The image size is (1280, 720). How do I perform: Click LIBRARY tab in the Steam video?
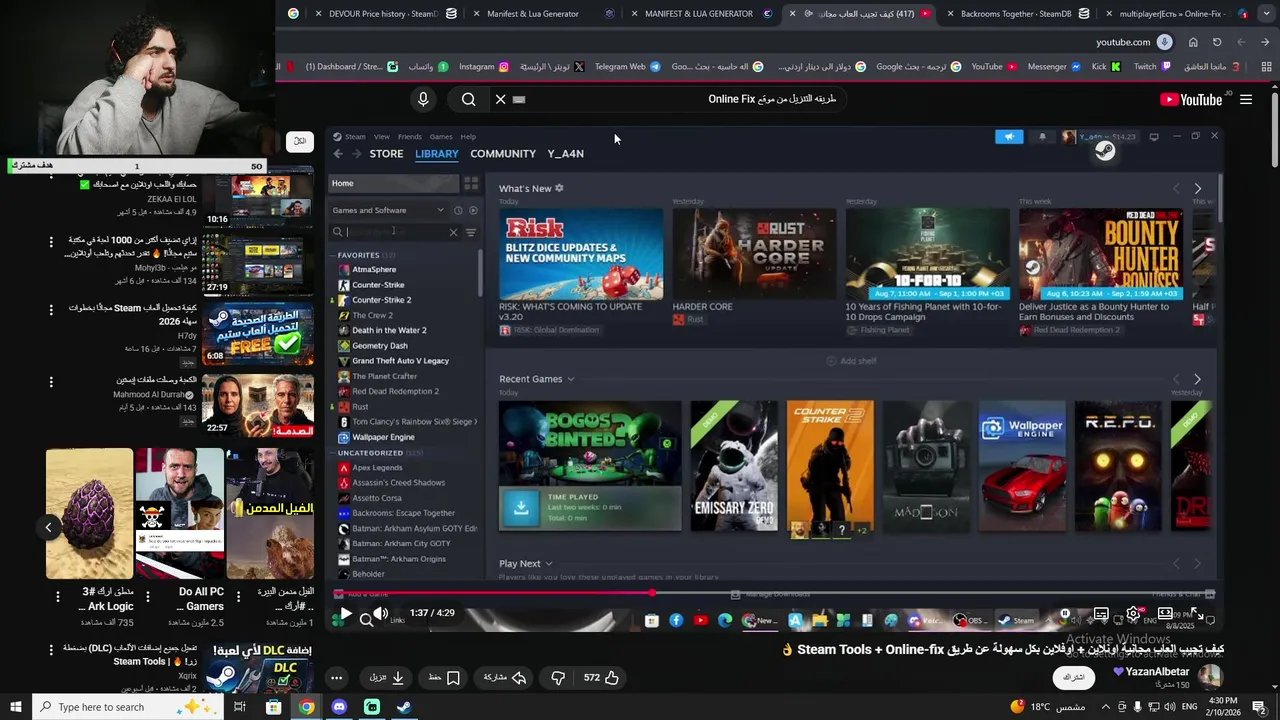(x=437, y=154)
